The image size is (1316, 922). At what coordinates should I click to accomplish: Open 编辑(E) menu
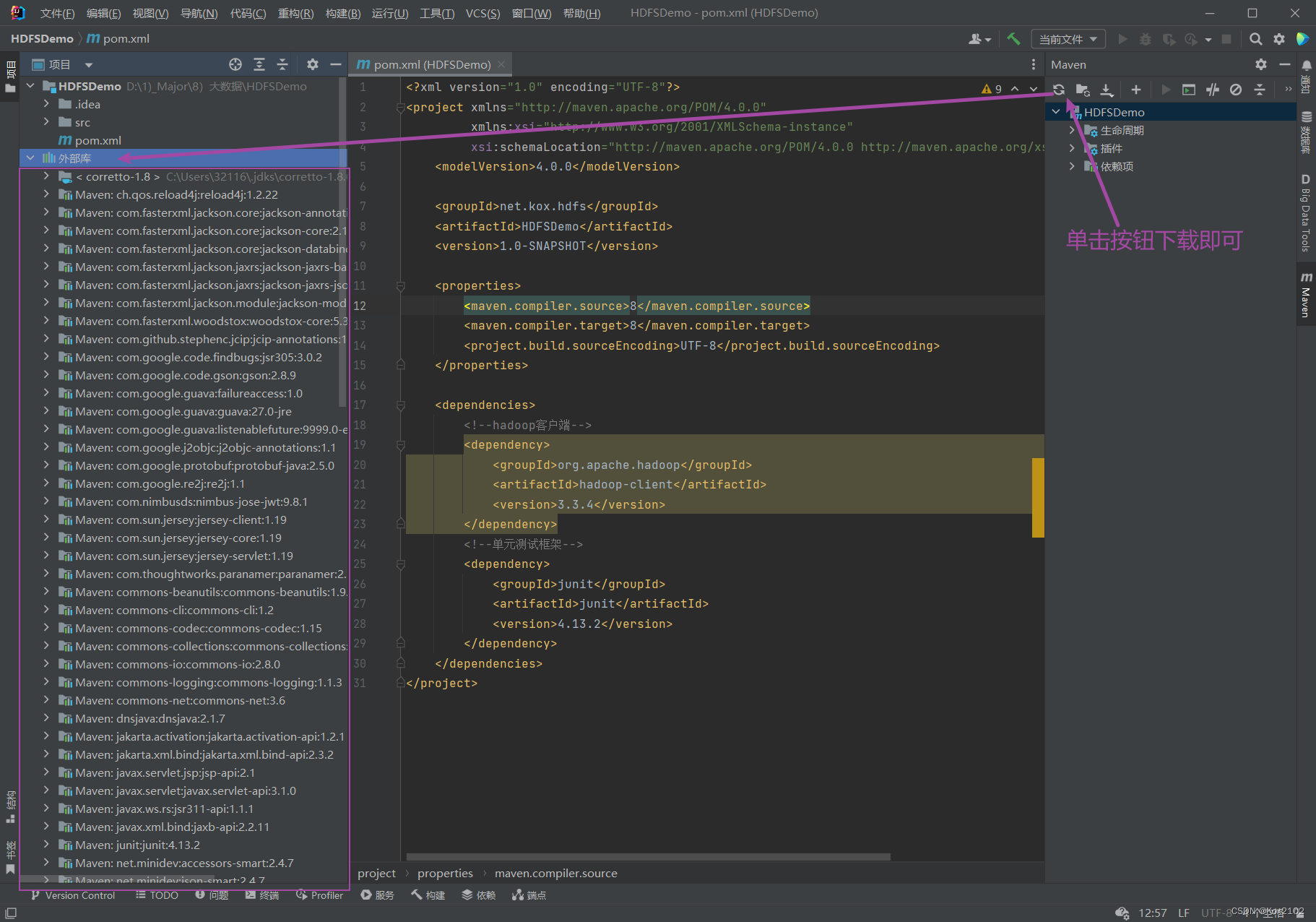(x=103, y=13)
